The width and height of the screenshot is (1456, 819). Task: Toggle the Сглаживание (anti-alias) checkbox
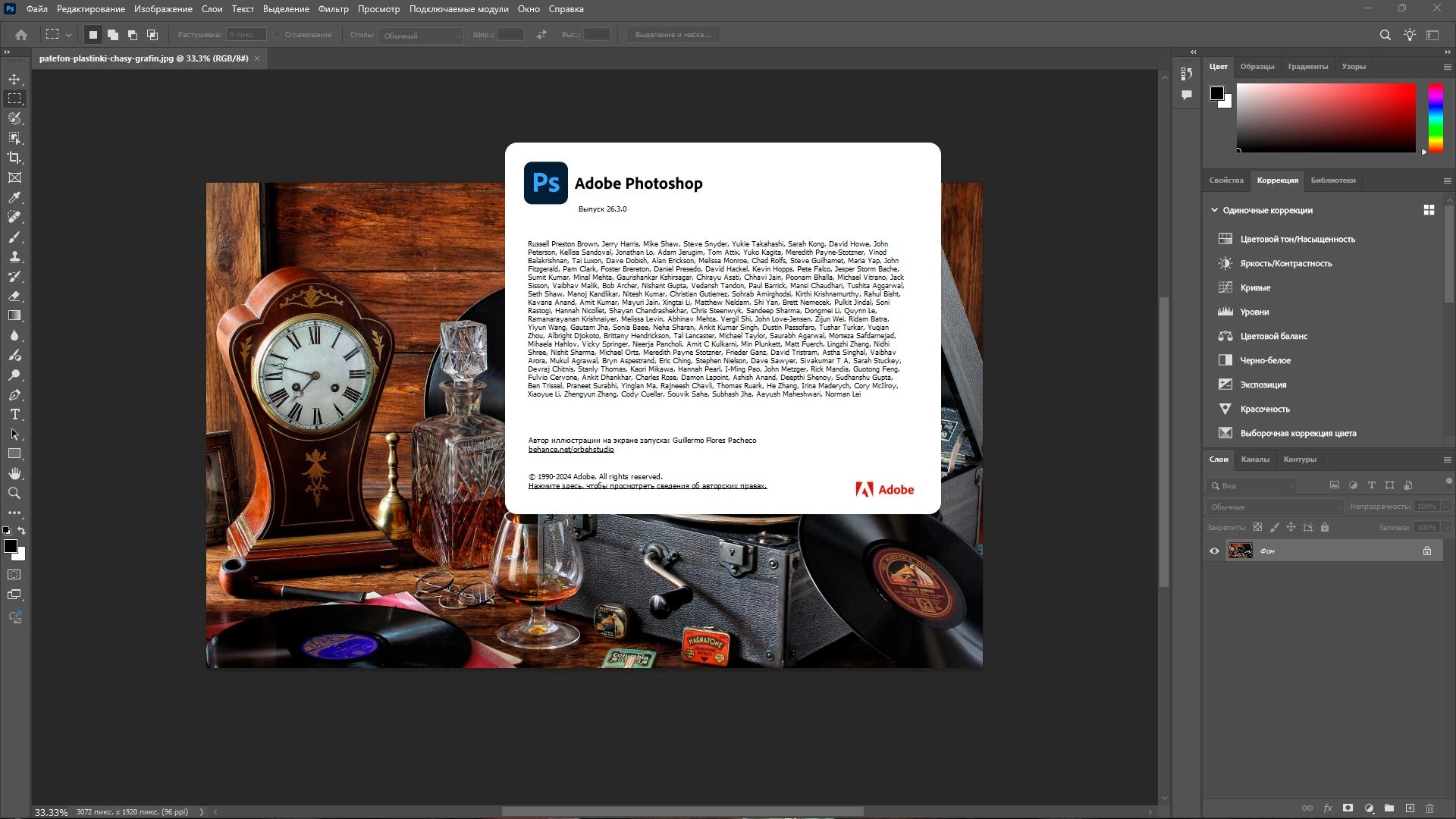pyautogui.click(x=278, y=35)
